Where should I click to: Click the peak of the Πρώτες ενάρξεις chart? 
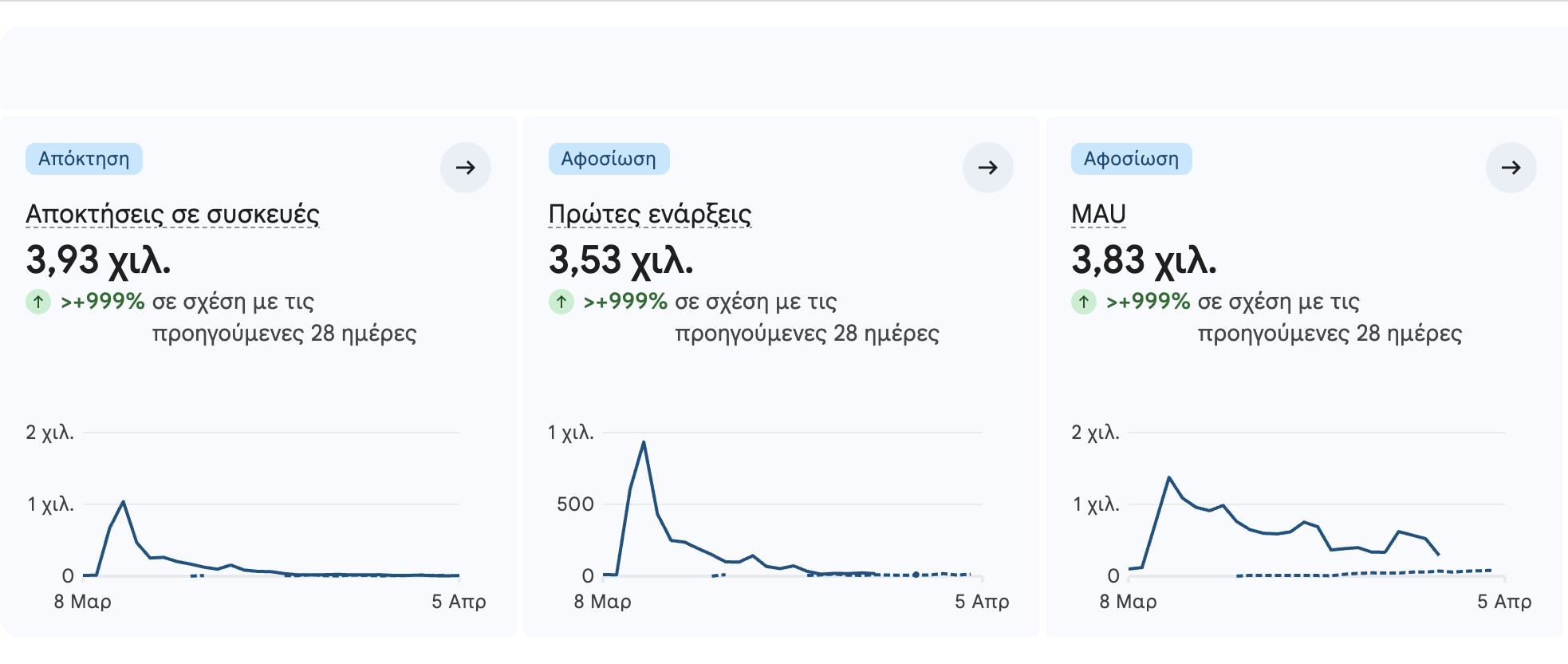(x=644, y=442)
